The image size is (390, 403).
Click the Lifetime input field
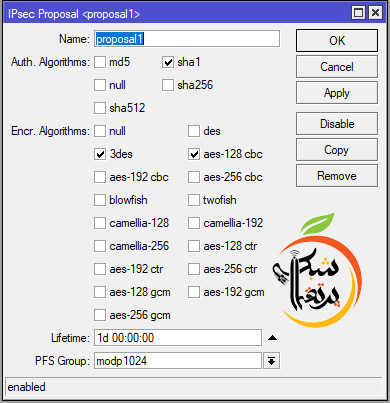[178, 338]
